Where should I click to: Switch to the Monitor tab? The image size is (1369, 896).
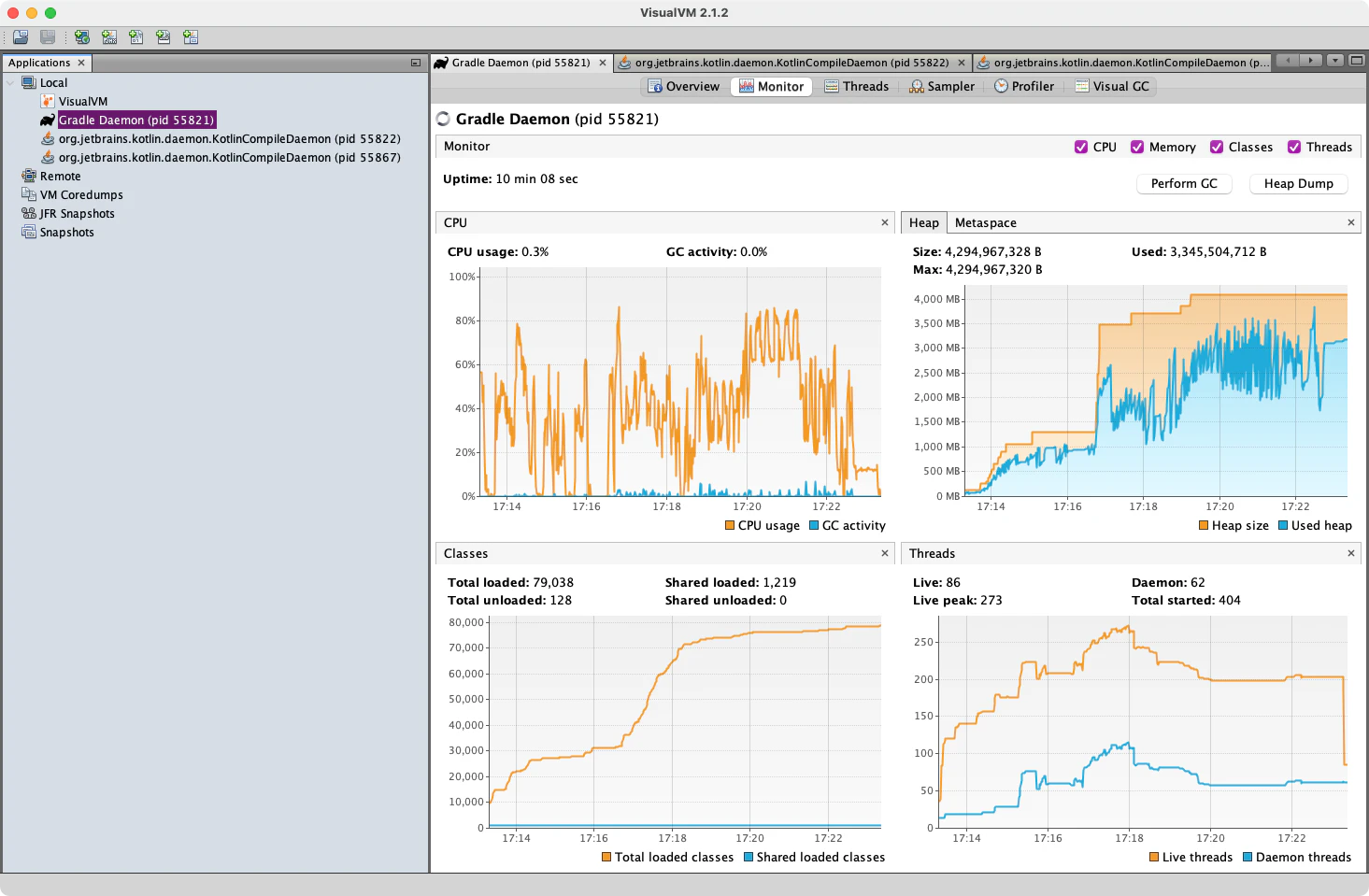(771, 86)
